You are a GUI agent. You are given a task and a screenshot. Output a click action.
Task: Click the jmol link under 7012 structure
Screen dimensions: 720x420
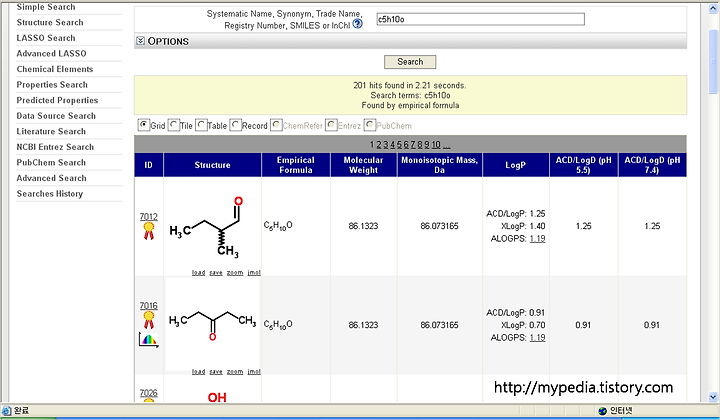[254, 273]
